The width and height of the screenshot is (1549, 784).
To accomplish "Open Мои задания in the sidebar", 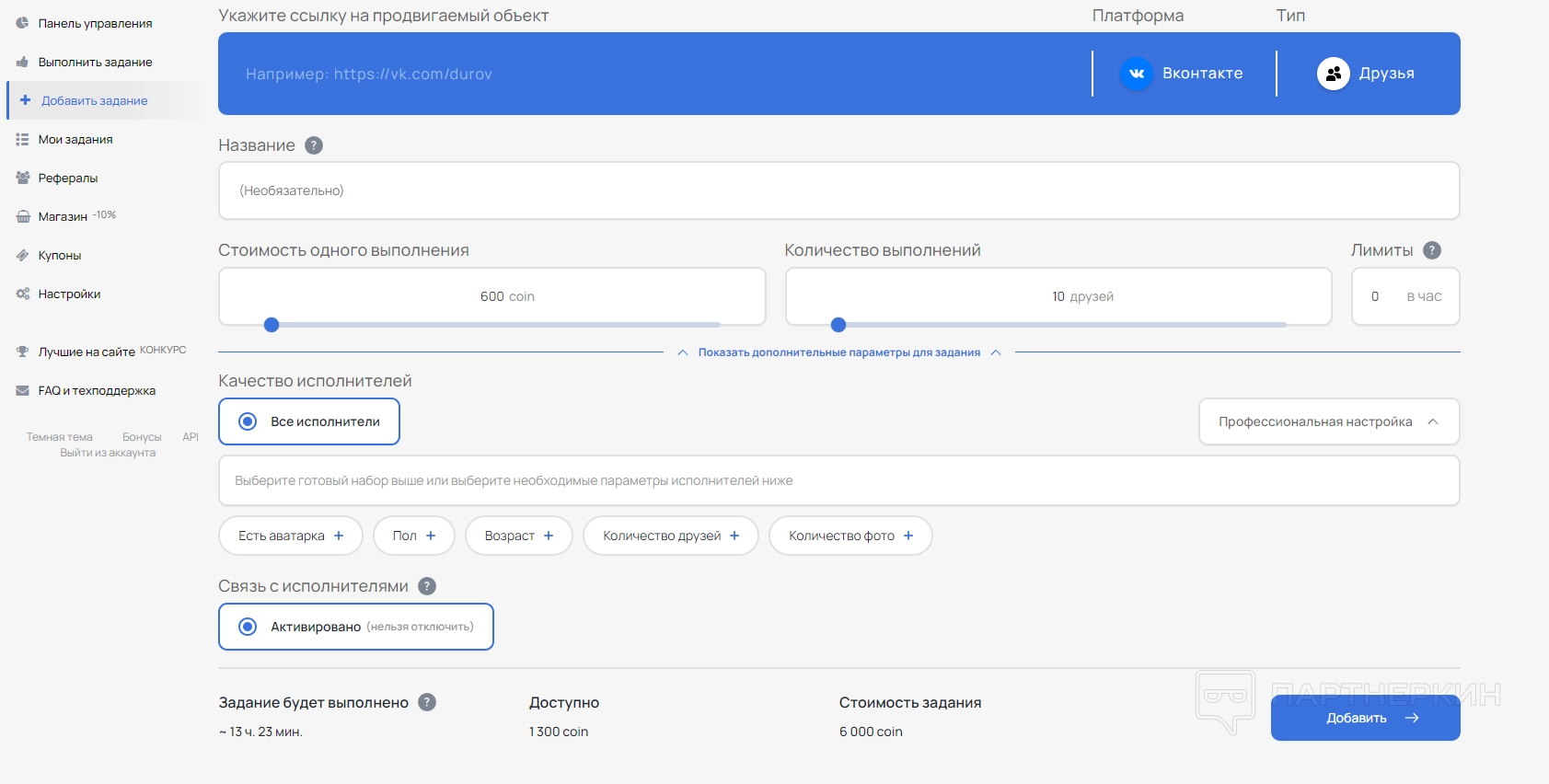I will 75,140.
